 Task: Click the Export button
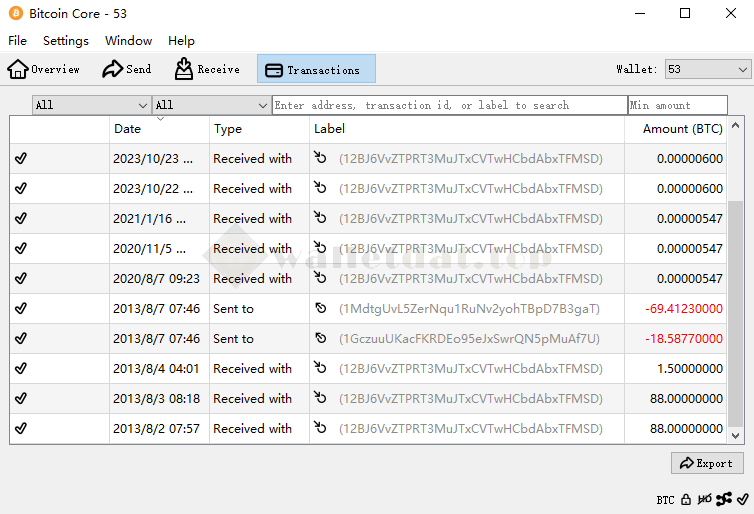pyautogui.click(x=707, y=463)
